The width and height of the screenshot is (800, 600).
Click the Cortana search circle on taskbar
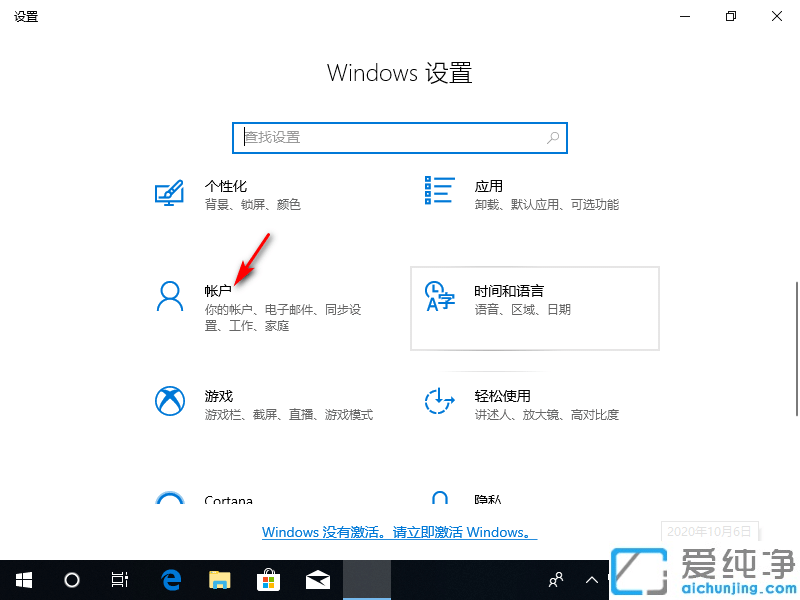71,580
